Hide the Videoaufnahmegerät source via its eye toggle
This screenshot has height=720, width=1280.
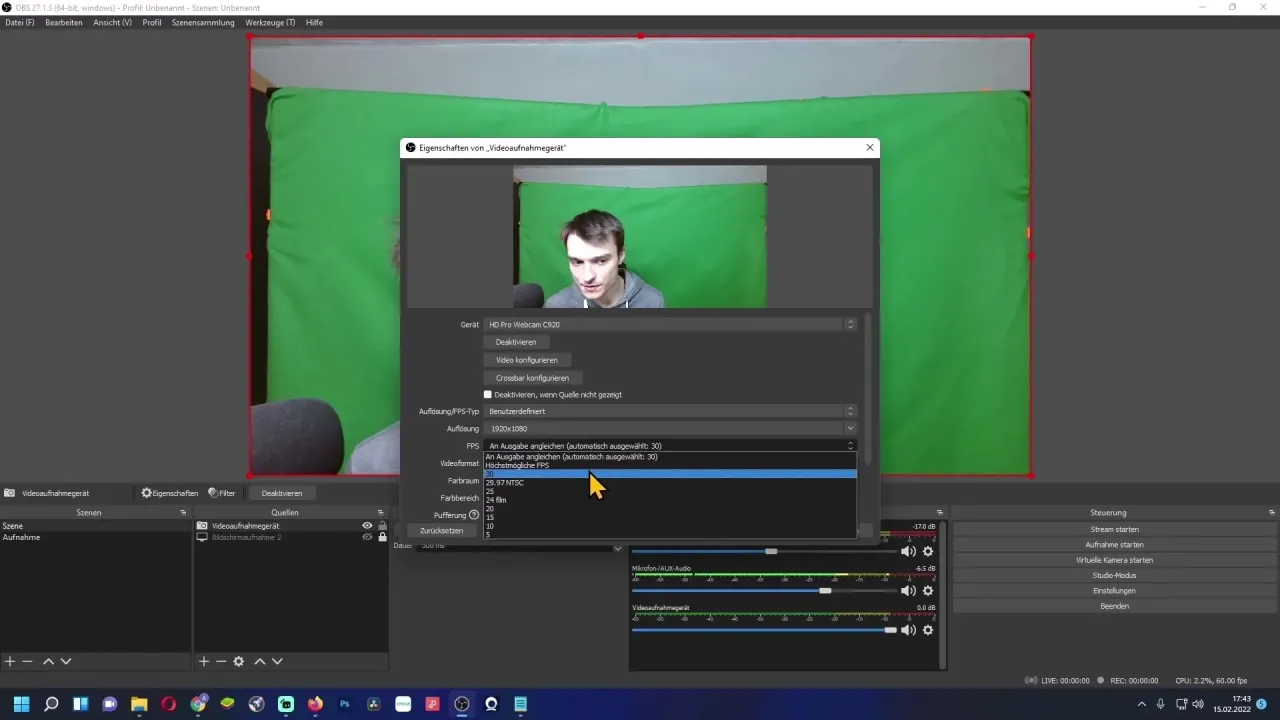366,525
